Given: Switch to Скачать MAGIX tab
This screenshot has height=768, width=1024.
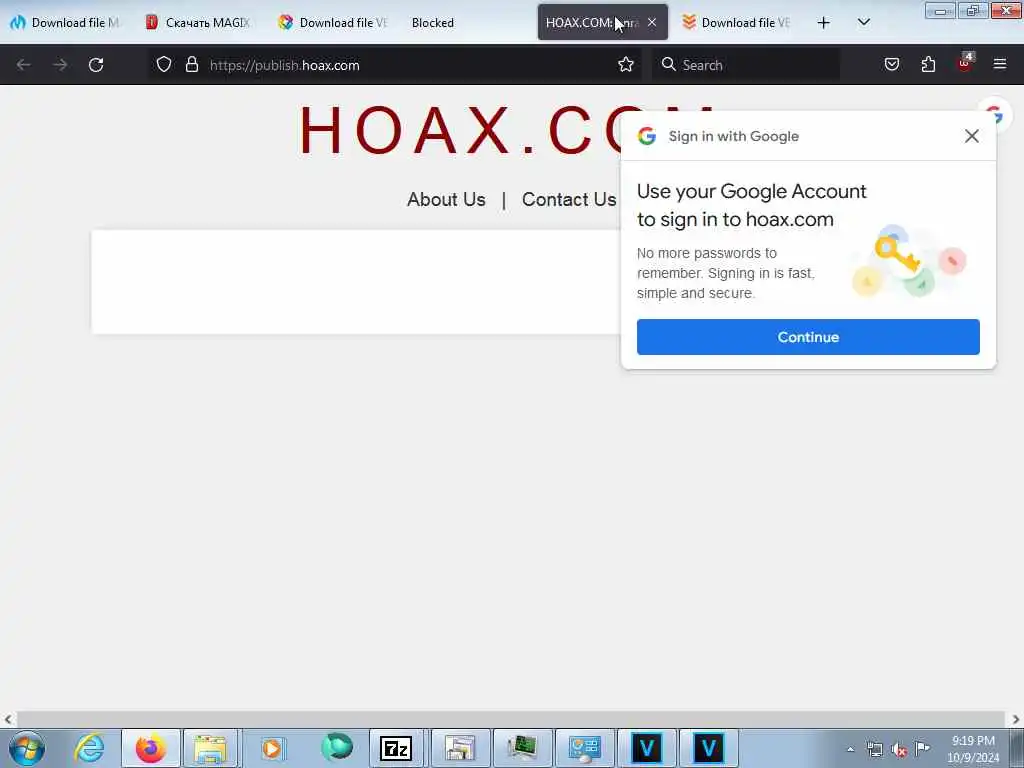Looking at the screenshot, I should [x=198, y=23].
